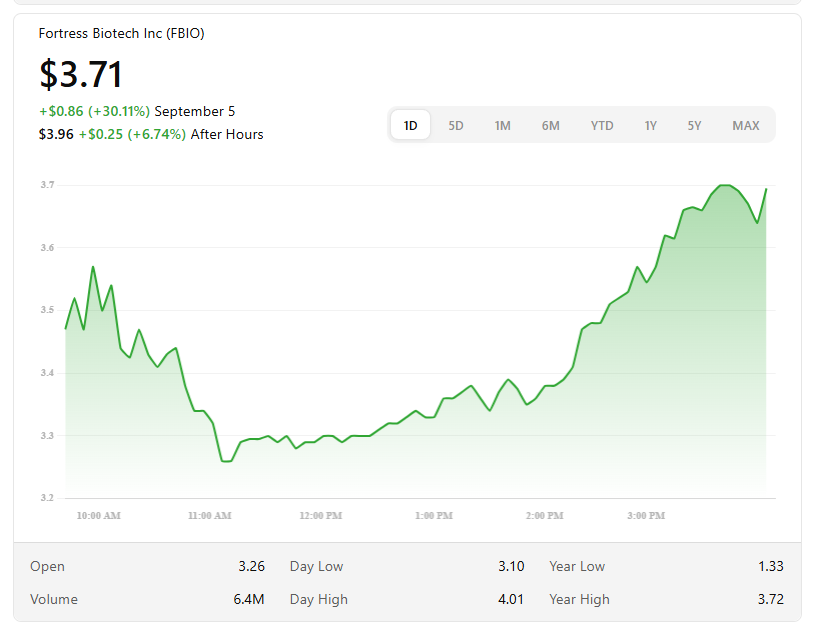The image size is (822, 626).
Task: Click the Fortress Biotech Inc (FBIO) title
Action: pyautogui.click(x=121, y=33)
